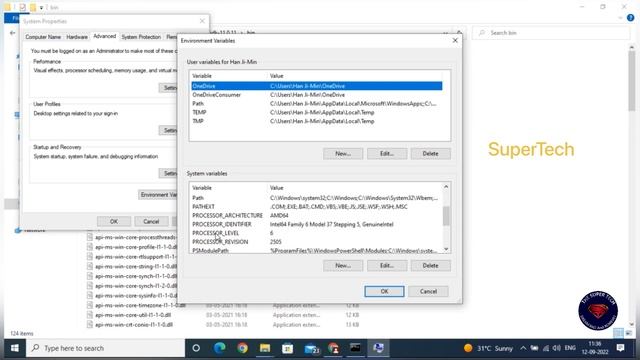Screen dimensions: 640x360
Task: Open Google Chrome from taskbar
Action: tap(242, 348)
